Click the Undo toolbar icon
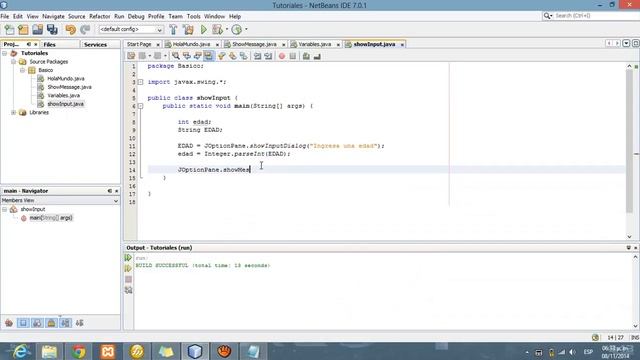Screen dimensions: 640x360 click(71, 29)
